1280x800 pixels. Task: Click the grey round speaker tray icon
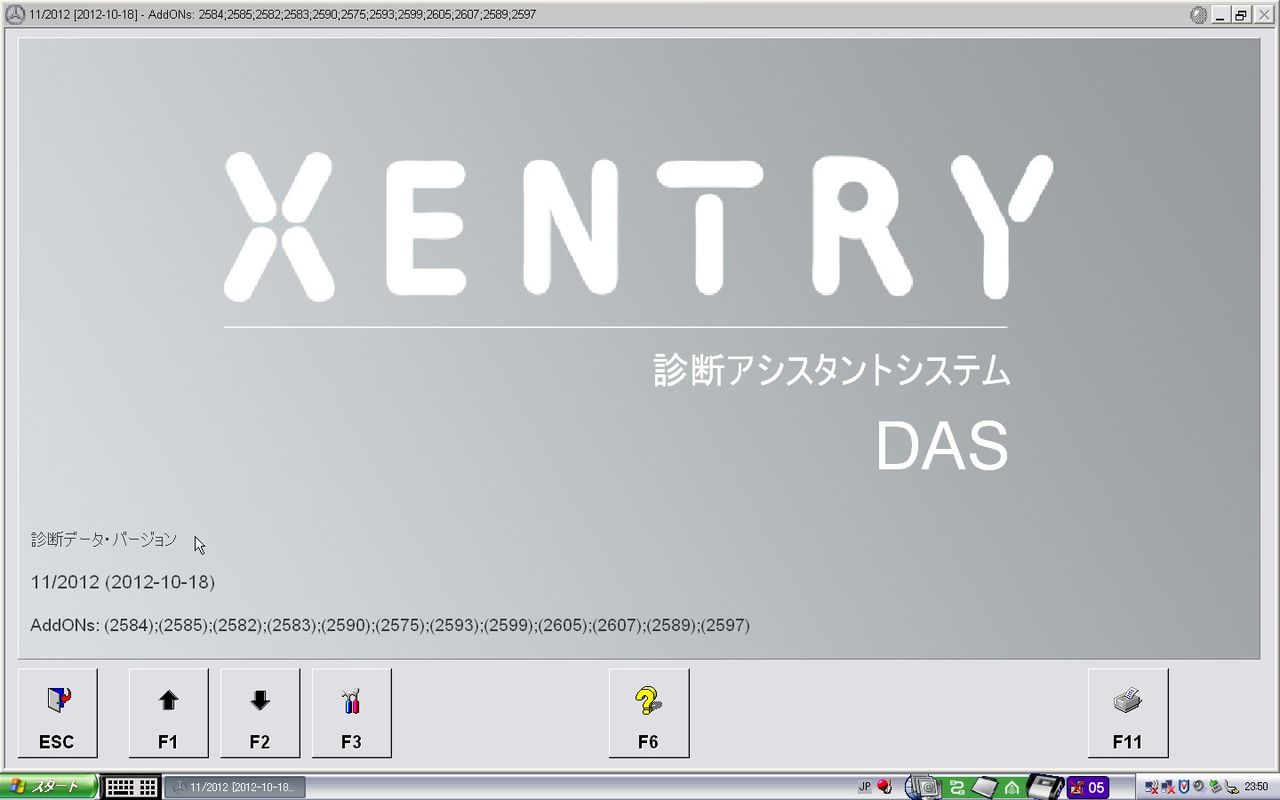click(x=1198, y=787)
